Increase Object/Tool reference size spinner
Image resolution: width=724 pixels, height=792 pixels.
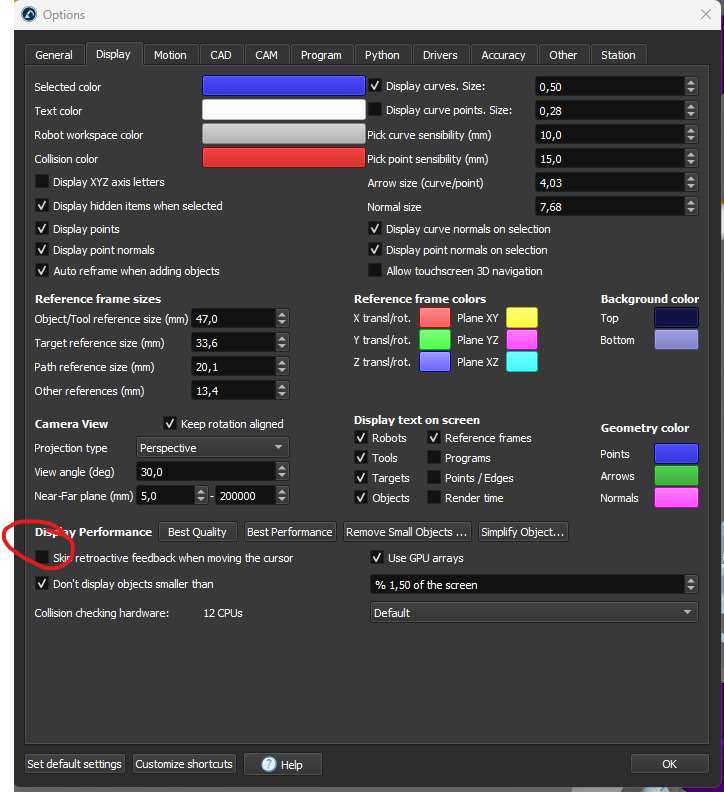click(282, 314)
